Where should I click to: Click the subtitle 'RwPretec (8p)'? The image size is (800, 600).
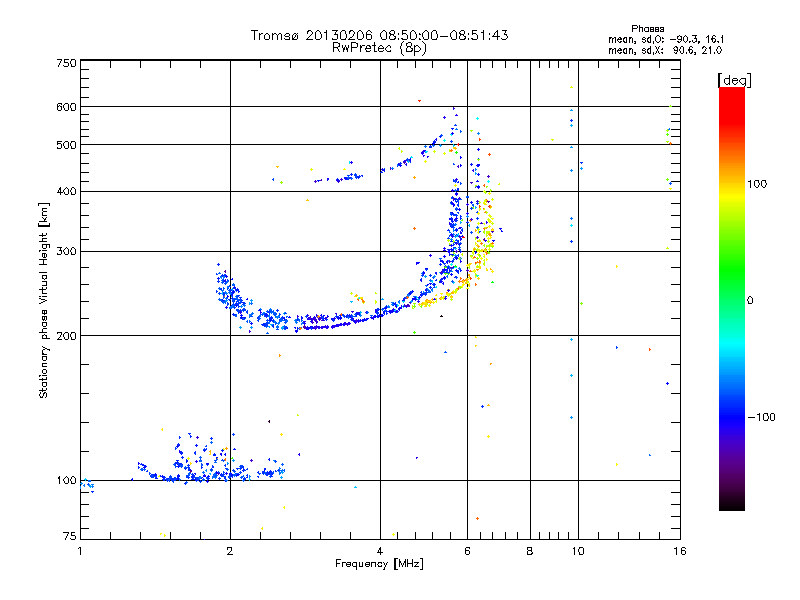379,48
